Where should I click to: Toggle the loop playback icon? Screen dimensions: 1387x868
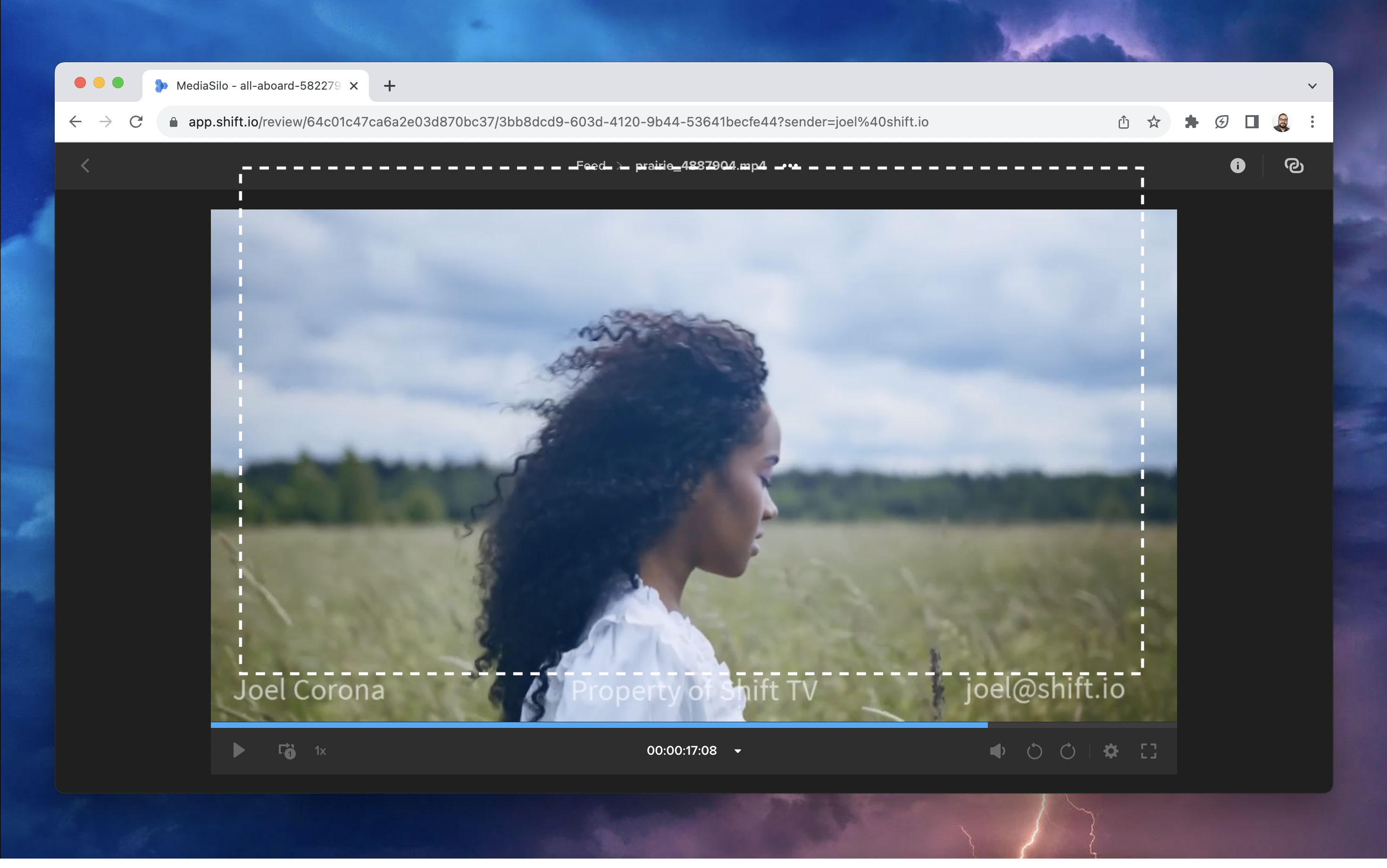286,751
